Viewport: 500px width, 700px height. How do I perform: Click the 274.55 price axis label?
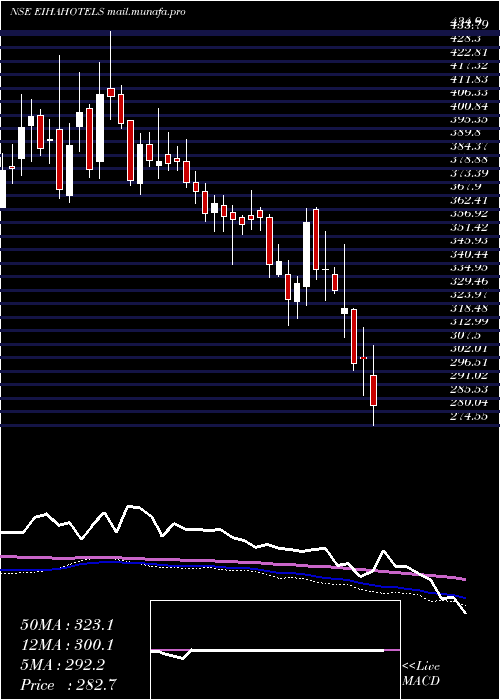pos(469,417)
